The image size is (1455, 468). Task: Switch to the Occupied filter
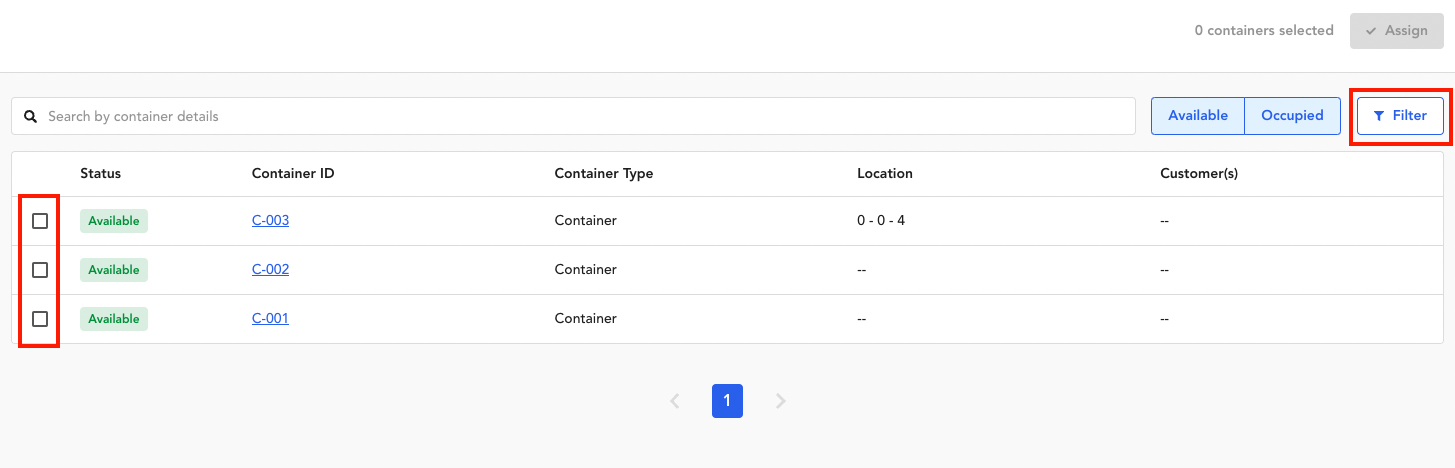(x=1292, y=116)
